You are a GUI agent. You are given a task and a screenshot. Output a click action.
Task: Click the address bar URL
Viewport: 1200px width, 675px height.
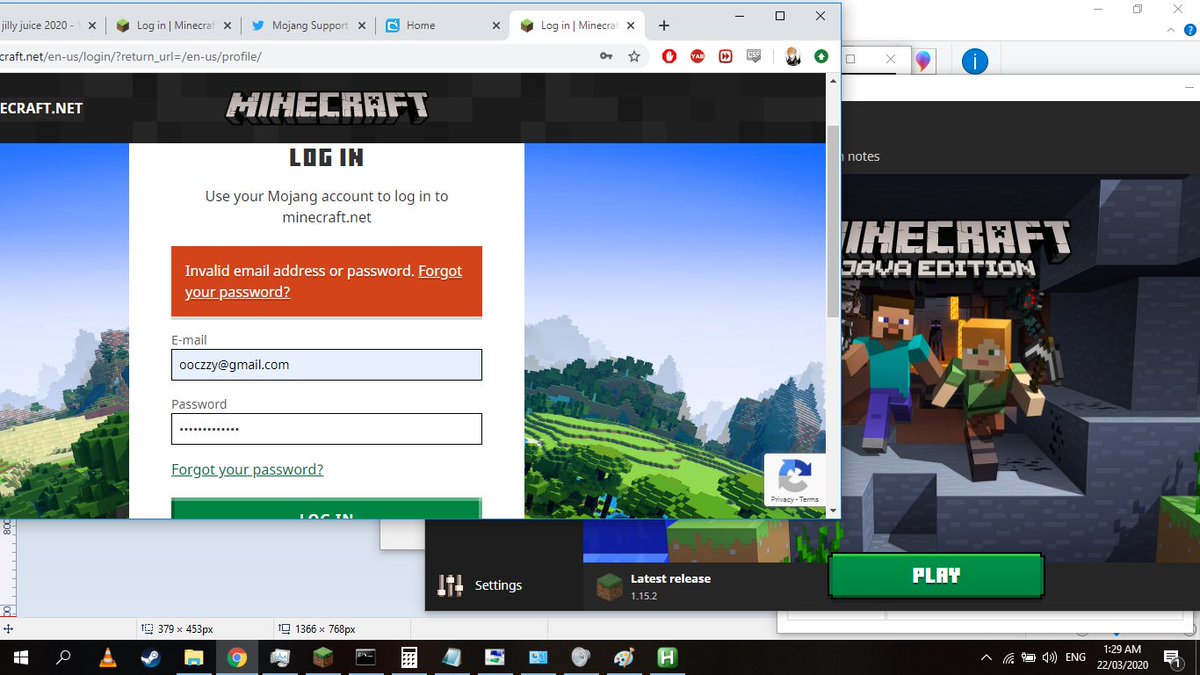pos(131,57)
